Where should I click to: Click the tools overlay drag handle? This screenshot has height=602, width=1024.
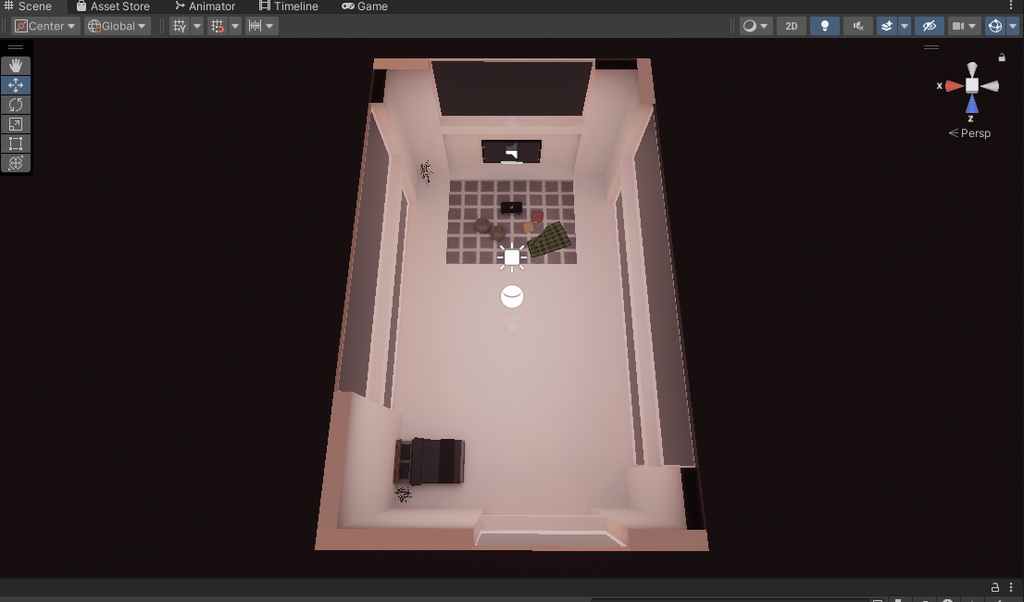tap(16, 47)
